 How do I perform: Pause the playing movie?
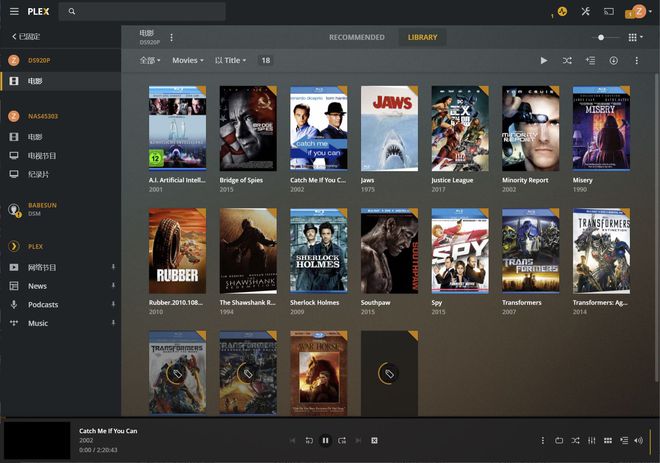(325, 440)
